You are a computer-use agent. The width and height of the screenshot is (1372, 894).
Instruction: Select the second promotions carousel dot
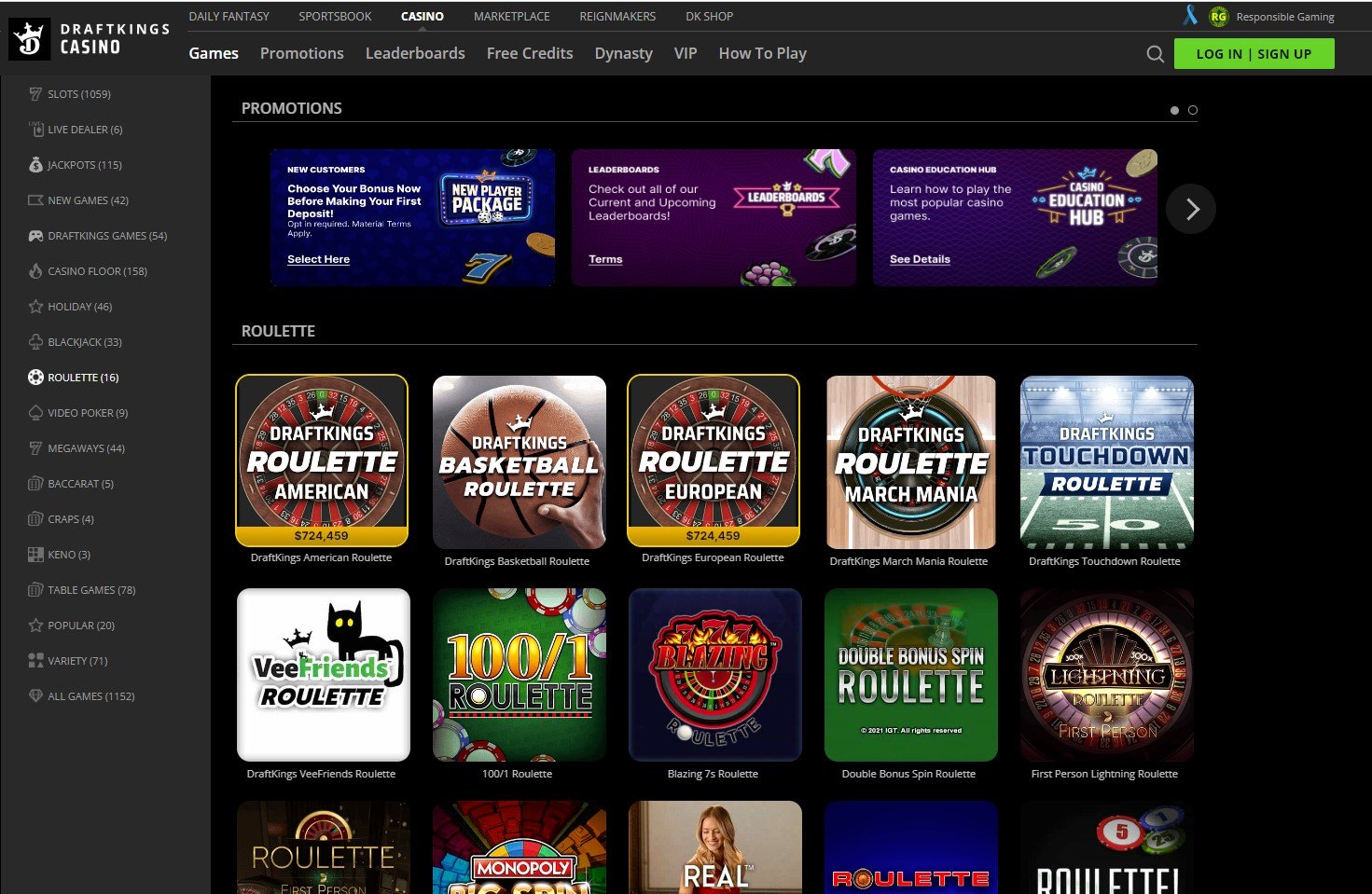[x=1193, y=110]
